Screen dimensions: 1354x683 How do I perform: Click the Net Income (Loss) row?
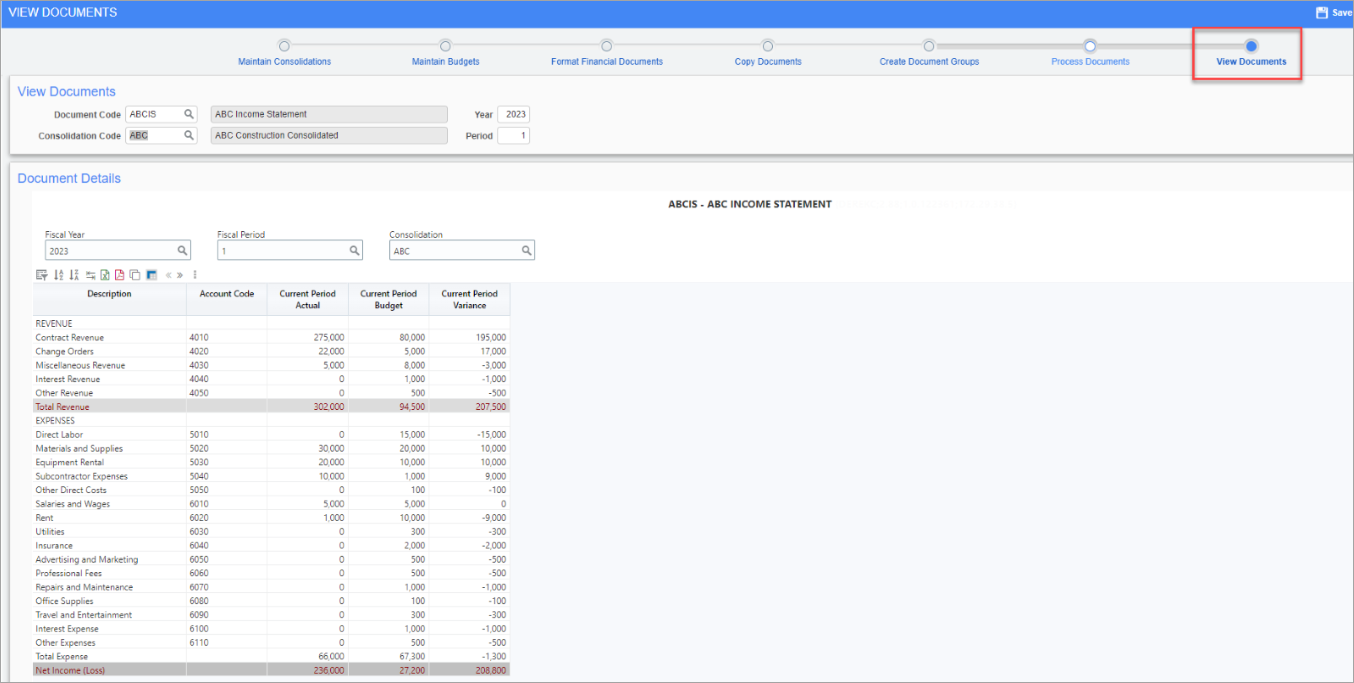click(271, 671)
